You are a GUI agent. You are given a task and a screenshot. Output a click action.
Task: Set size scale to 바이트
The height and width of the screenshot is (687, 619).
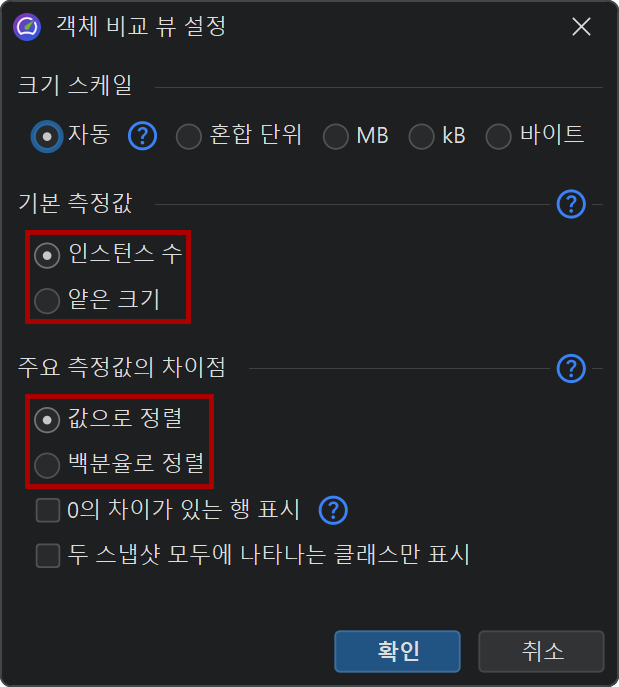[499, 136]
